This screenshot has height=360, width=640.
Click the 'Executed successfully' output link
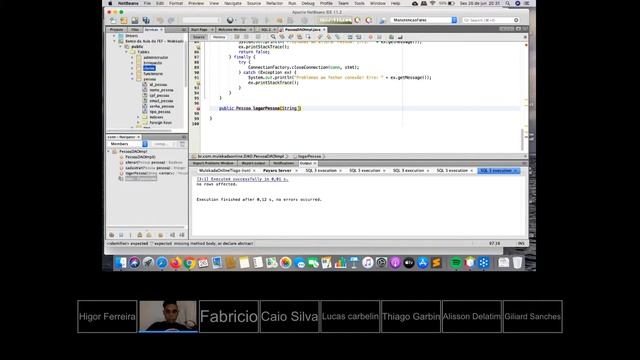coord(242,179)
